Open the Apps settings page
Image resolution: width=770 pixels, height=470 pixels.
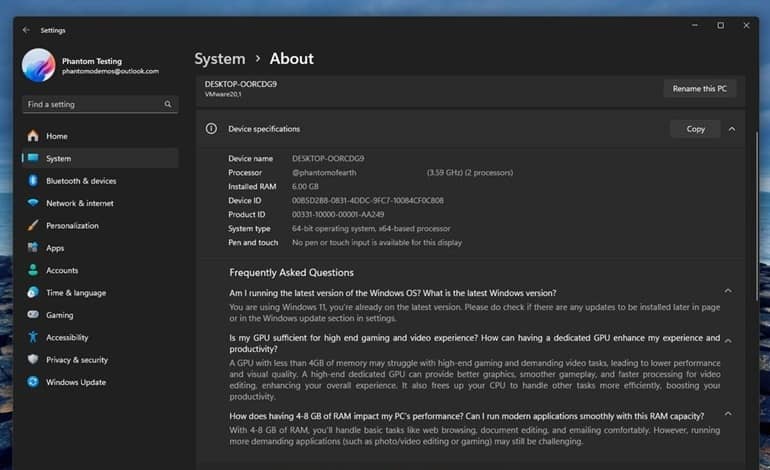[100, 248]
